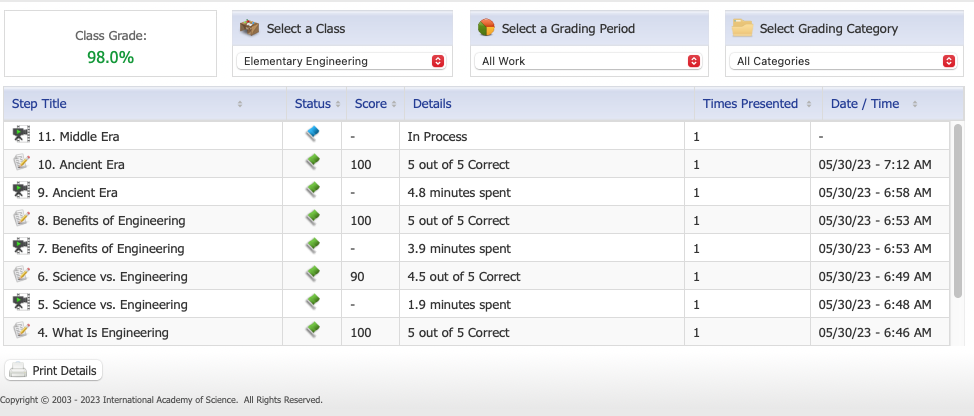Click the pie chart icon by Select a Grading Period
974x416 pixels.
point(487,28)
